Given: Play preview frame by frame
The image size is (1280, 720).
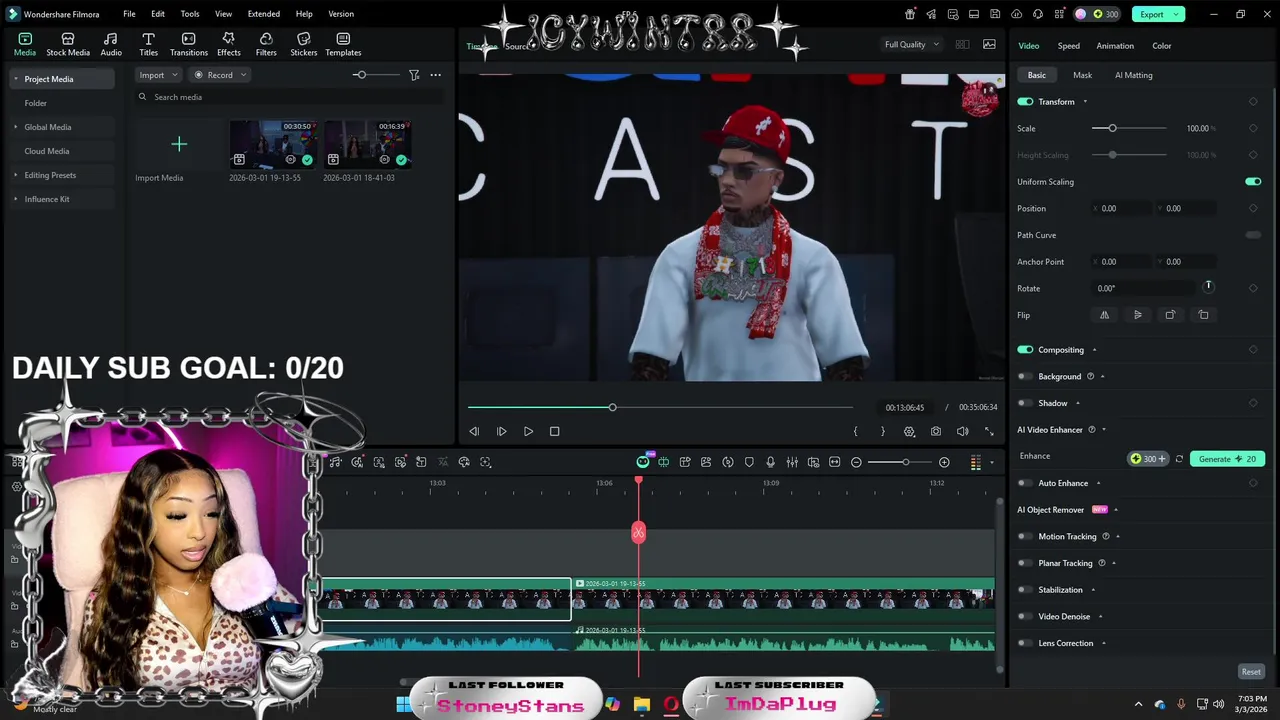Looking at the screenshot, I should coord(501,431).
